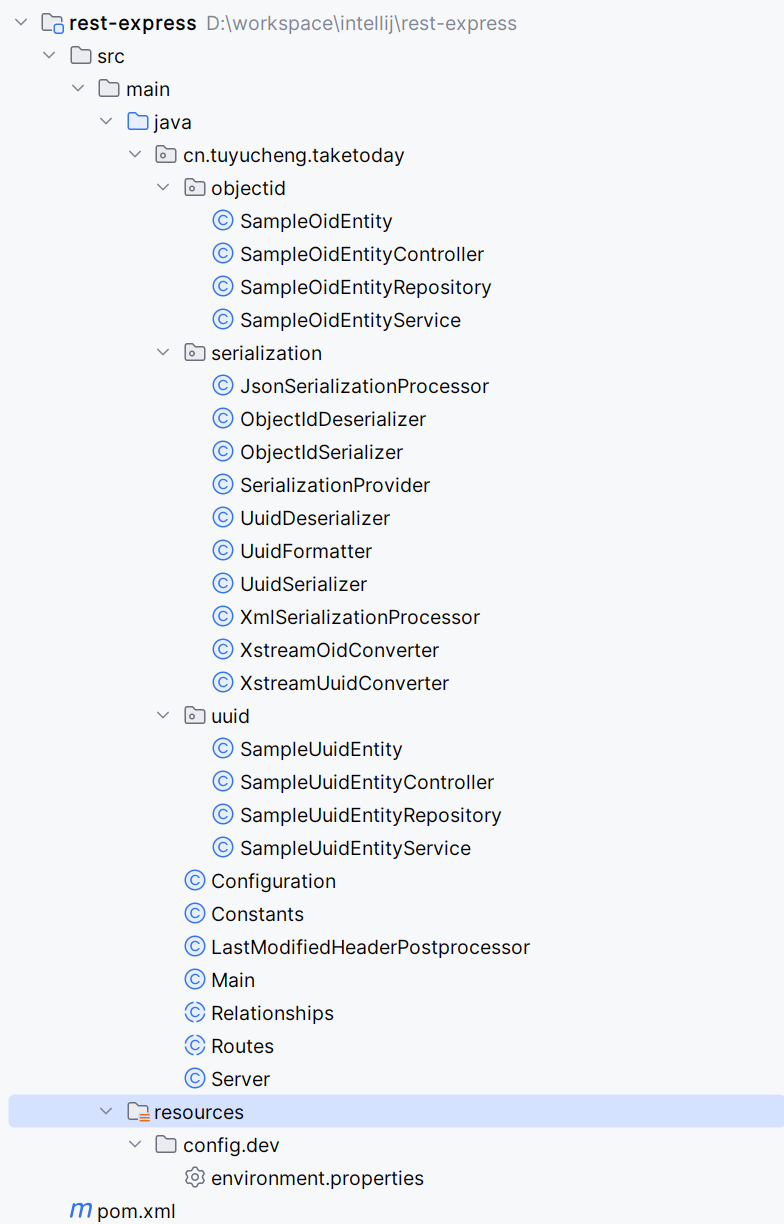Collapse the objectid package node
This screenshot has height=1224, width=784.
[x=164, y=188]
